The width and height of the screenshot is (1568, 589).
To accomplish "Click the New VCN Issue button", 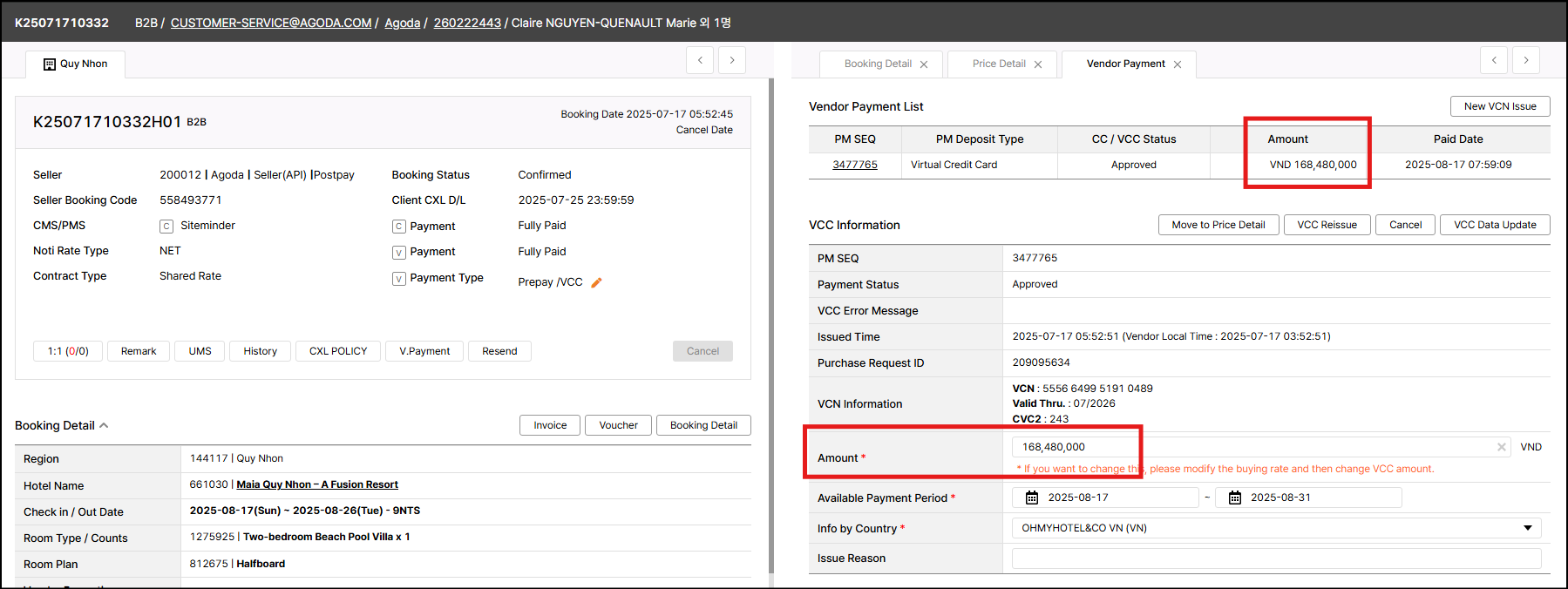I will pos(1500,106).
